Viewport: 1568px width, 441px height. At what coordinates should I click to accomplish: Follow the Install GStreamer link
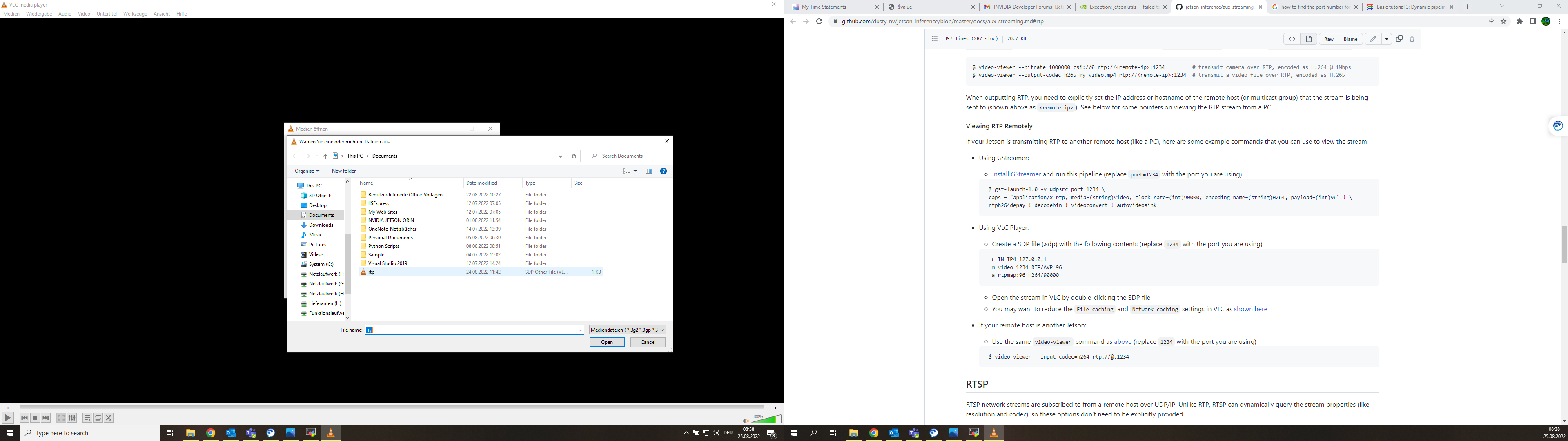click(1016, 174)
